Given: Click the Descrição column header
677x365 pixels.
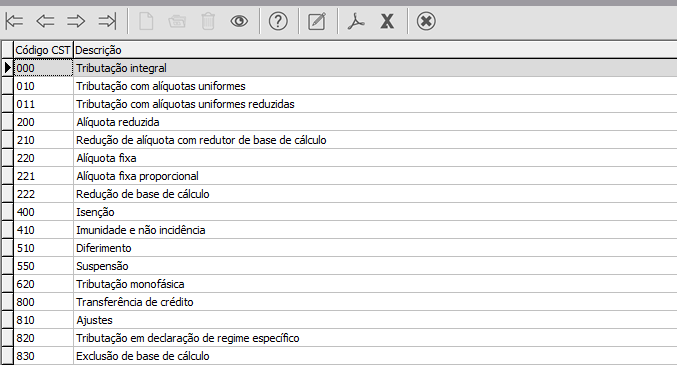Looking at the screenshot, I should click(x=375, y=50).
